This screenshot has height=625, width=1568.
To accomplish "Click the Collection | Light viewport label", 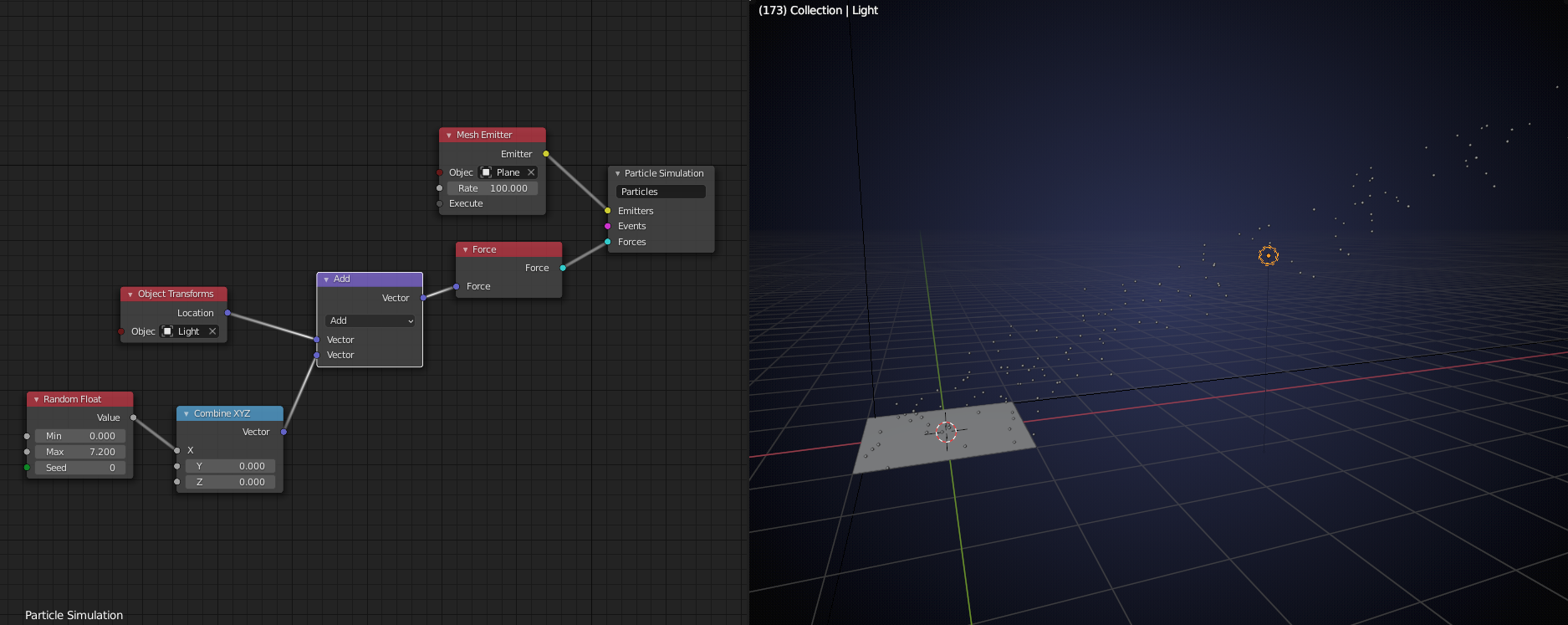I will coord(818,10).
